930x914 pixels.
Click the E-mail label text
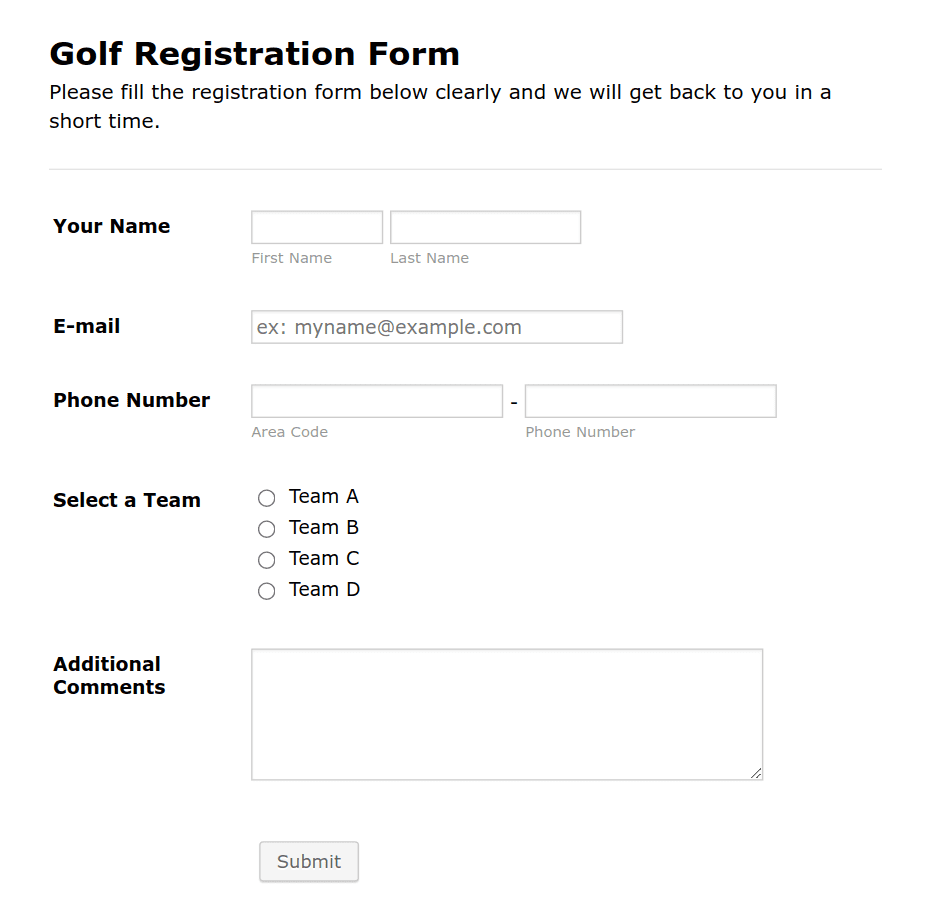pyautogui.click(x=86, y=326)
